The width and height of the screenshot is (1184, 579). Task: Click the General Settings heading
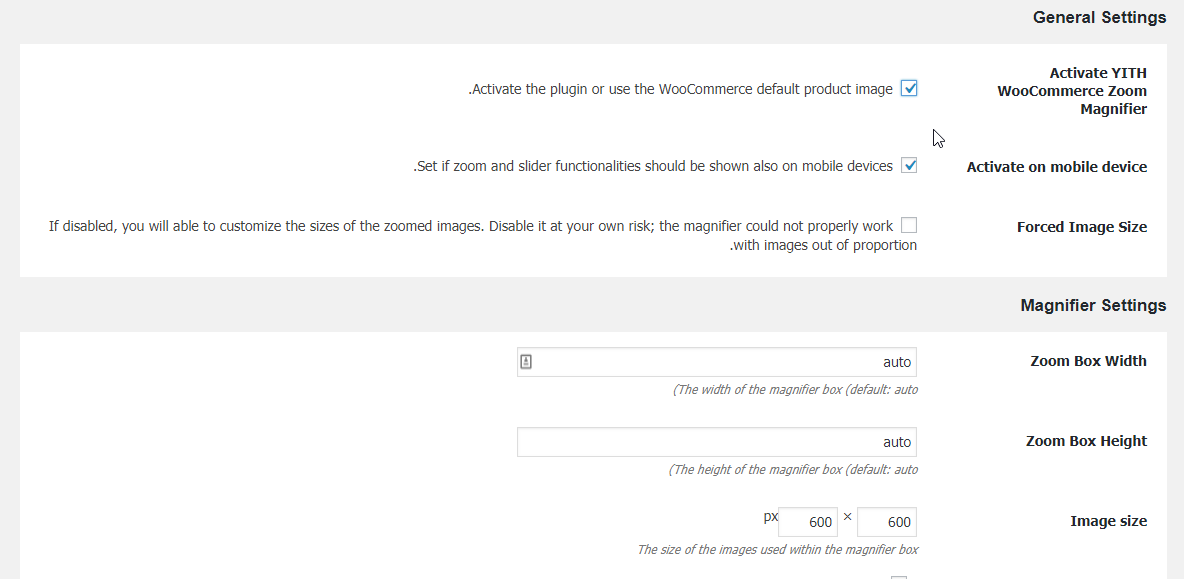[x=1099, y=17]
